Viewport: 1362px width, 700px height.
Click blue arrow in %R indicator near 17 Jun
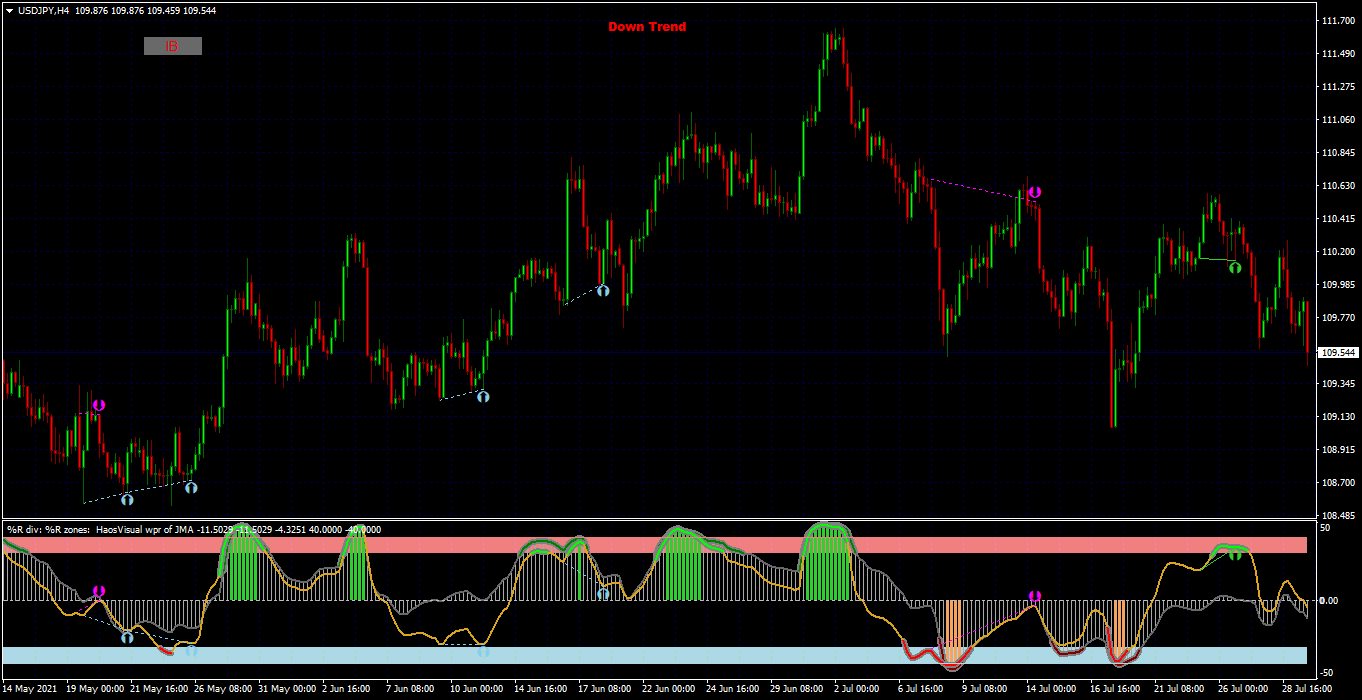point(603,594)
